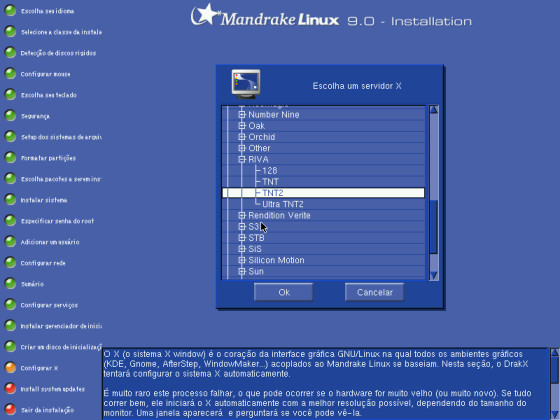The height and width of the screenshot is (420, 560).
Task: Expand the Other tree node
Action: 242,148
